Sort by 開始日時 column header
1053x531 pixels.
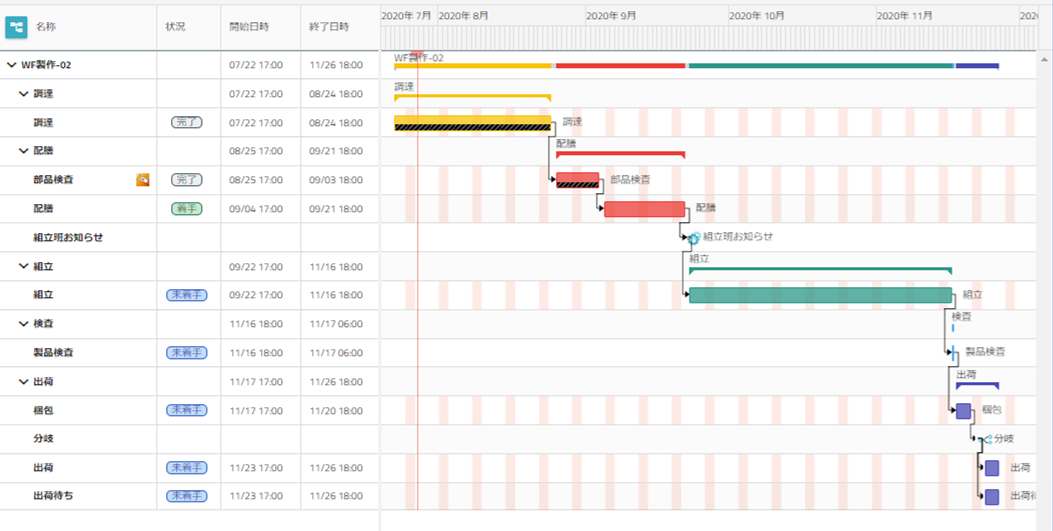[x=249, y=26]
